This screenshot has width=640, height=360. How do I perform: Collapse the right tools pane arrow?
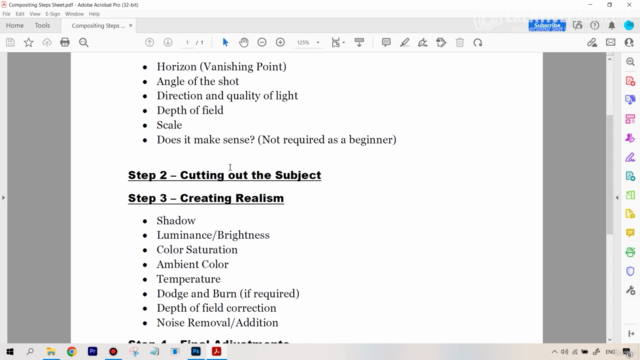point(617,198)
